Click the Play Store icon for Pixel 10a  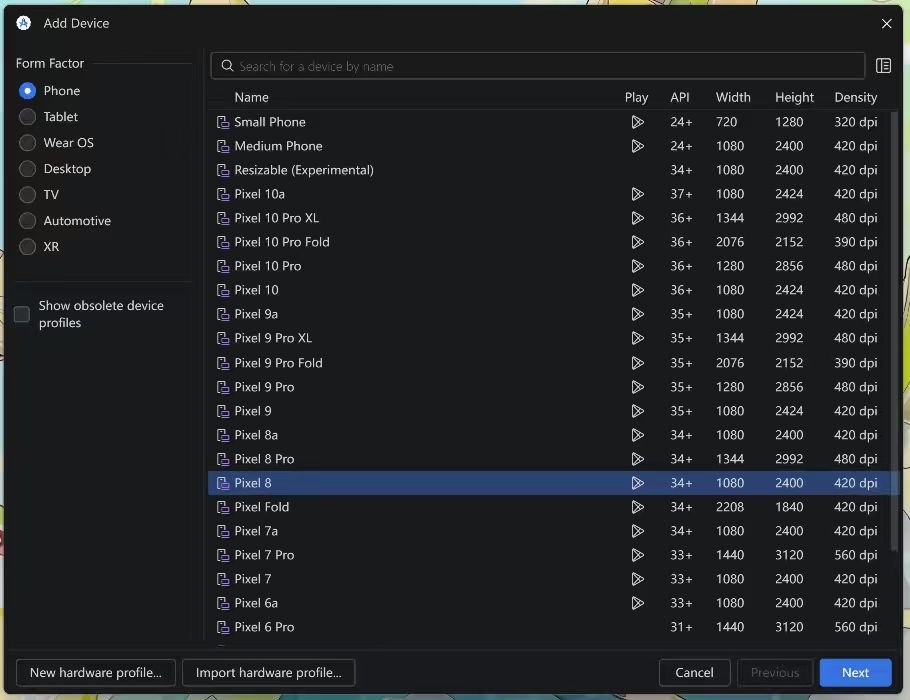(637, 194)
